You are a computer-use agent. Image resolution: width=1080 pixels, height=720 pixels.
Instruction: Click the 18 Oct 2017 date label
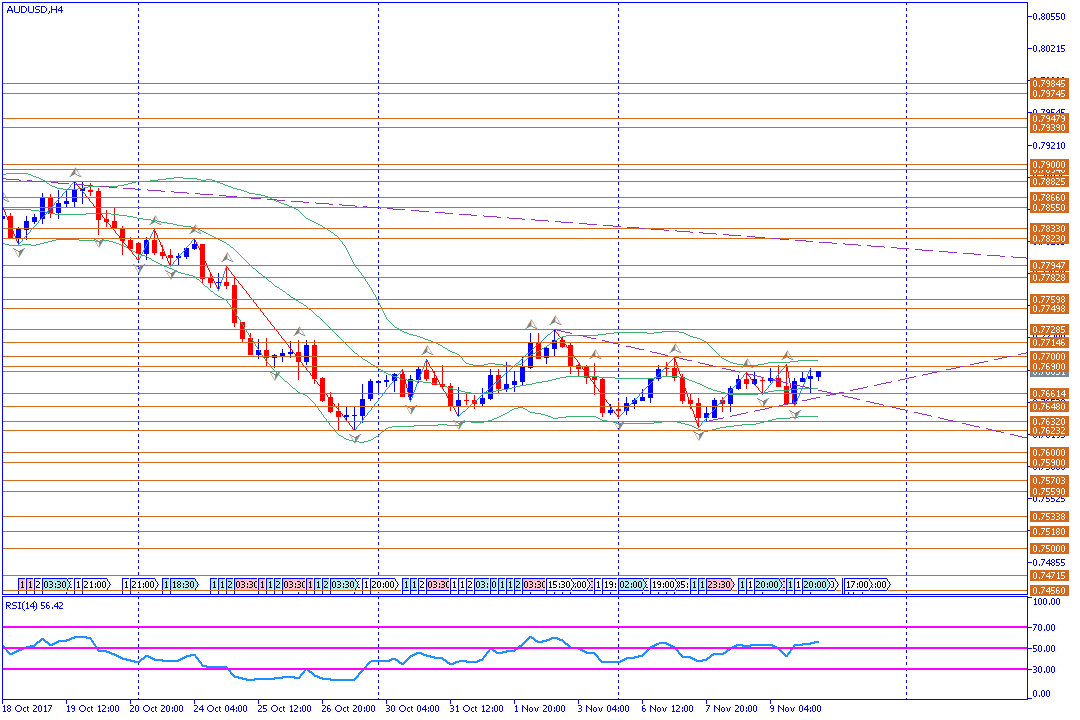(28, 708)
